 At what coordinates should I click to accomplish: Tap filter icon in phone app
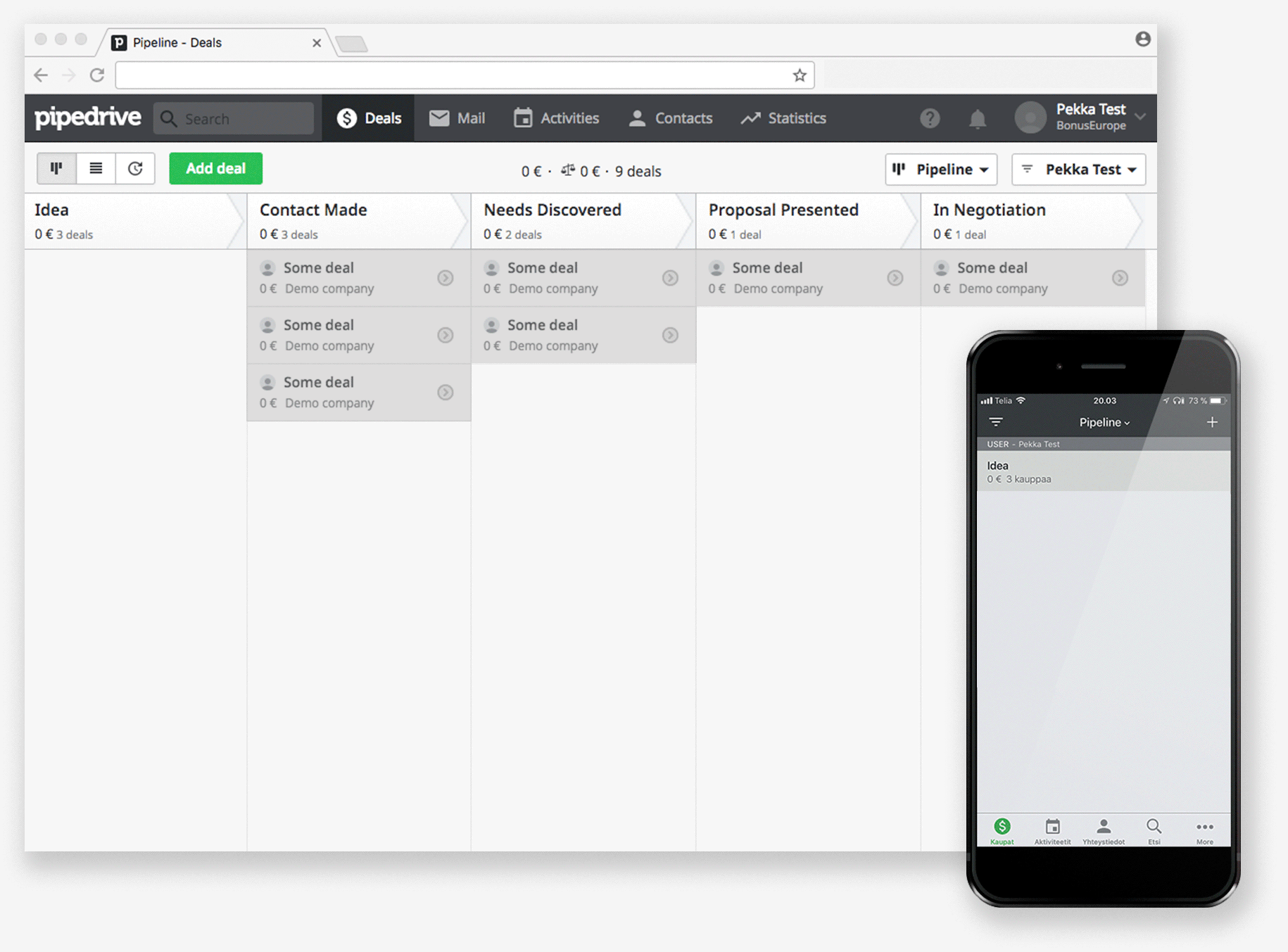coord(996,422)
